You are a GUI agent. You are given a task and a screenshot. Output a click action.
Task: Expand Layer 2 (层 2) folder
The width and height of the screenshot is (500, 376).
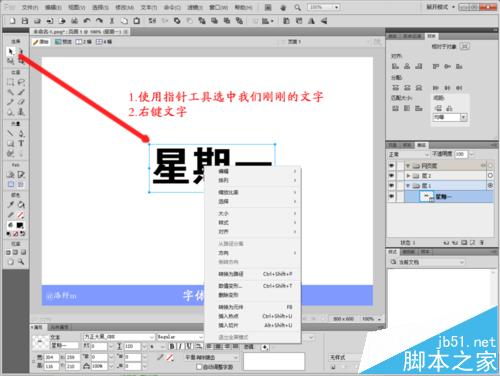(408, 175)
